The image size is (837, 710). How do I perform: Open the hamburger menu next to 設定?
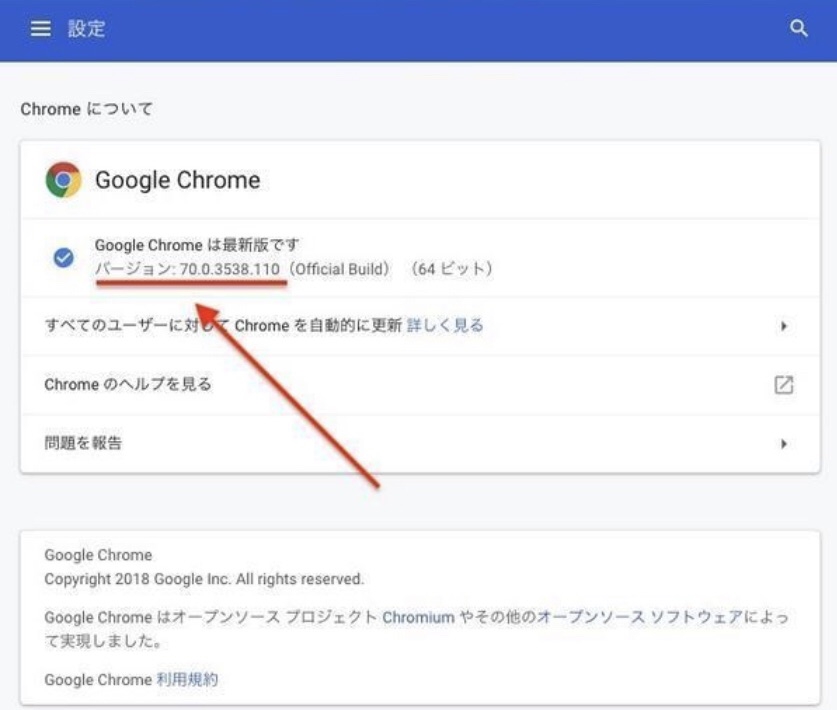pyautogui.click(x=41, y=28)
